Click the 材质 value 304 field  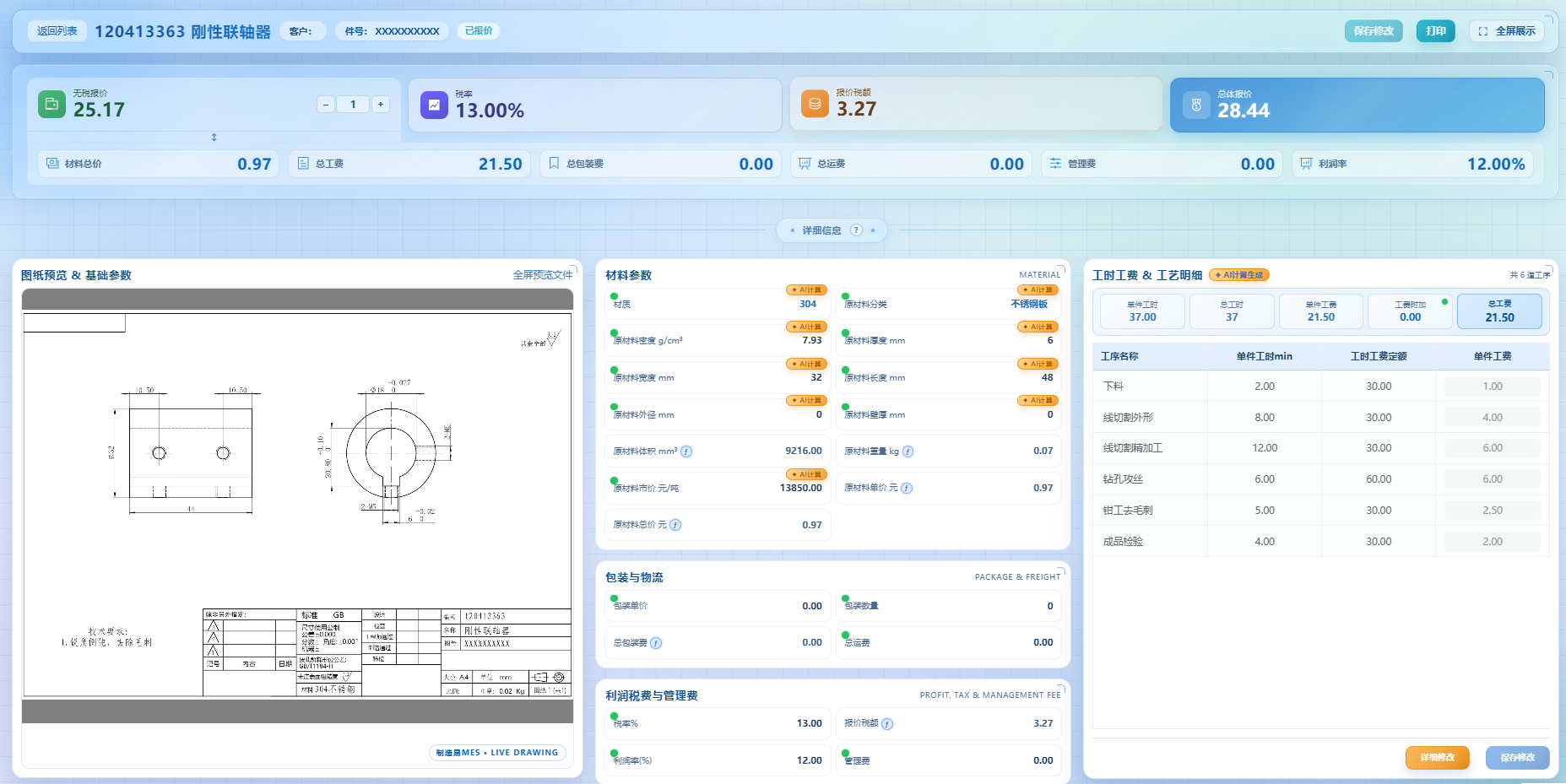[807, 304]
